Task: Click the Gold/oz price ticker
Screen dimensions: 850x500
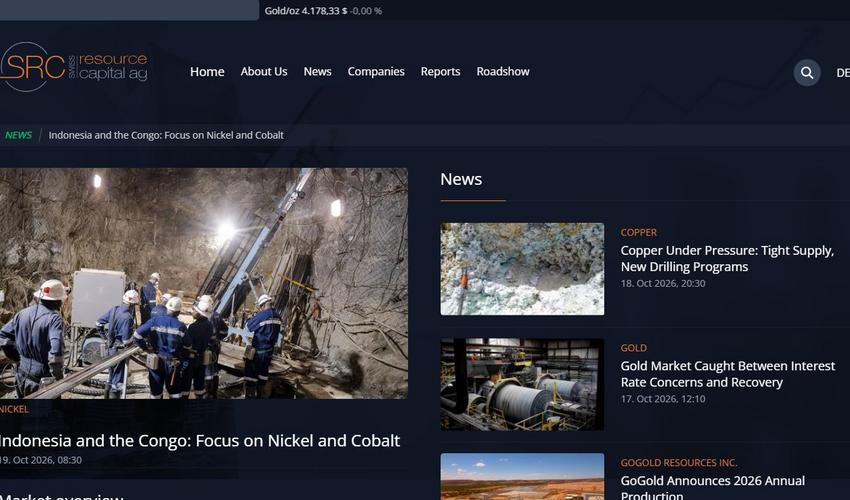Action: tap(323, 11)
